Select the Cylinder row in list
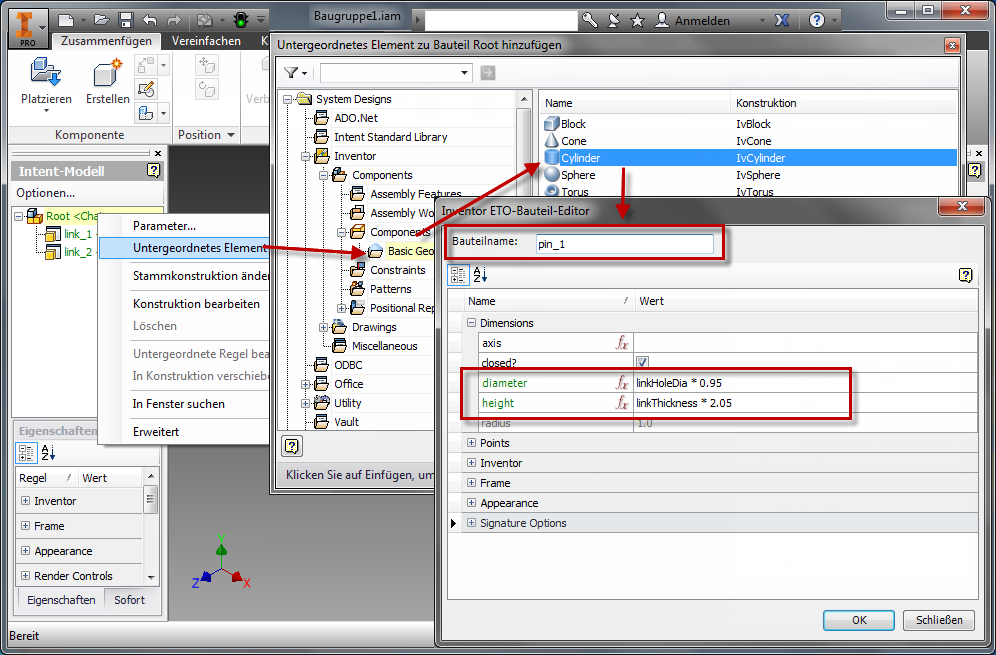Image resolution: width=996 pixels, height=655 pixels. [749, 158]
